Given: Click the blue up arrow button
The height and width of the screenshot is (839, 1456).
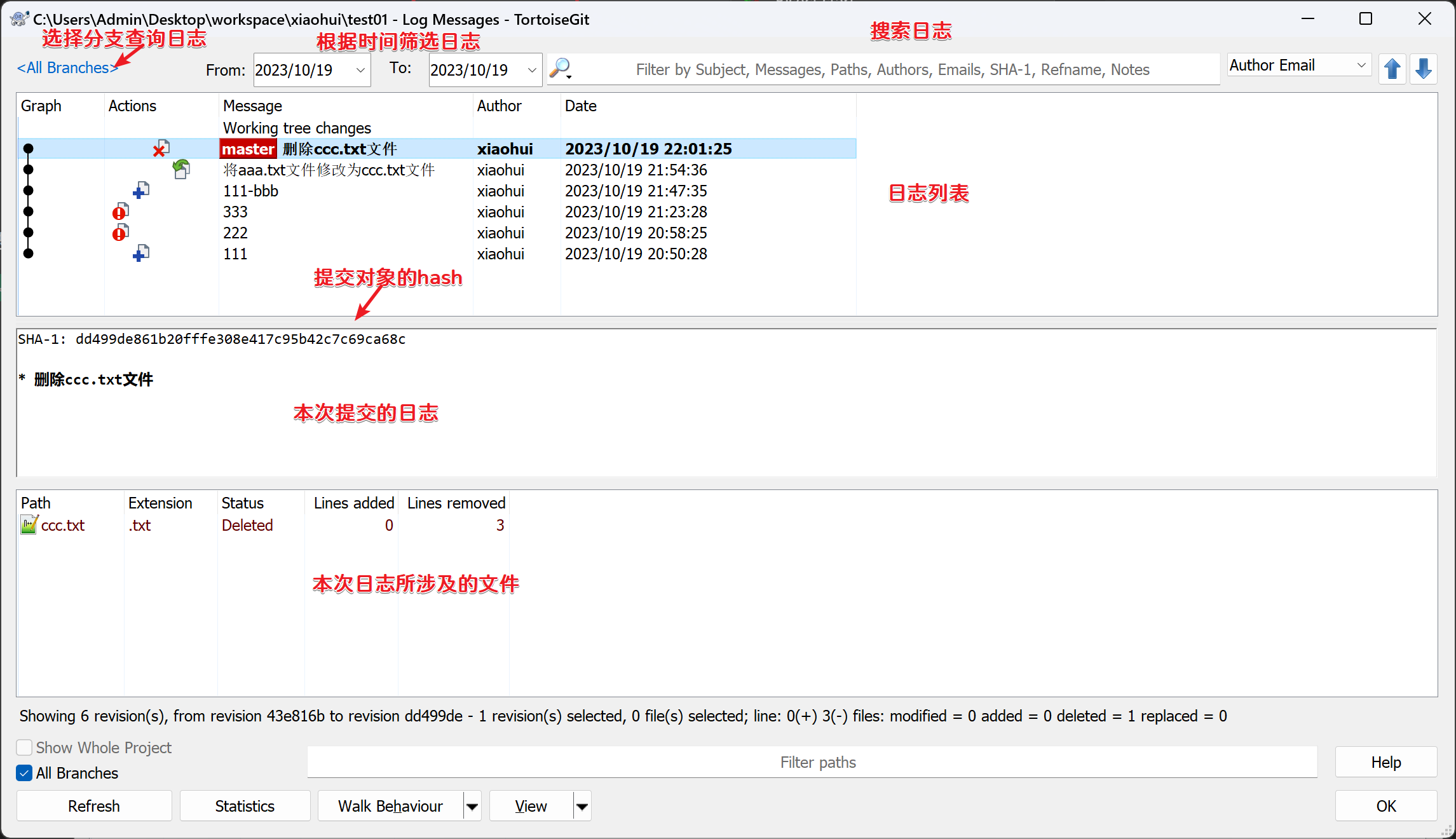Looking at the screenshot, I should [x=1392, y=69].
